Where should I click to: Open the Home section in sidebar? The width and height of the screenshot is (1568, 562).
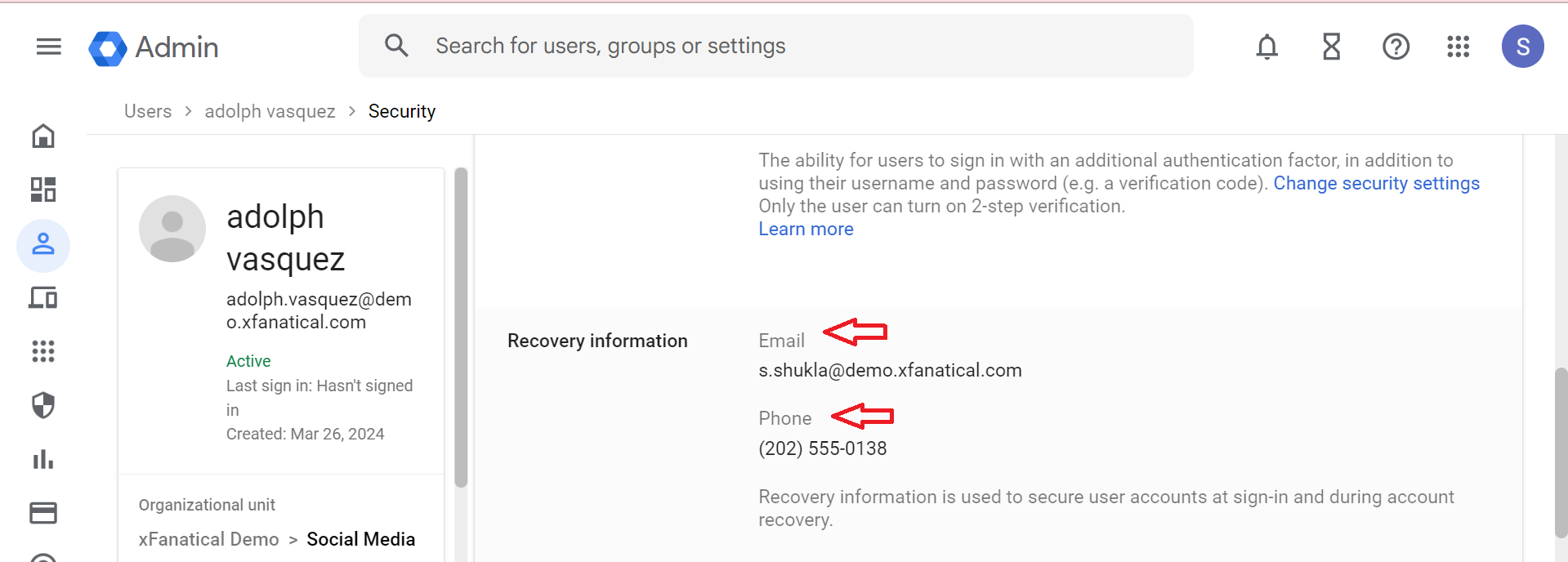point(42,136)
